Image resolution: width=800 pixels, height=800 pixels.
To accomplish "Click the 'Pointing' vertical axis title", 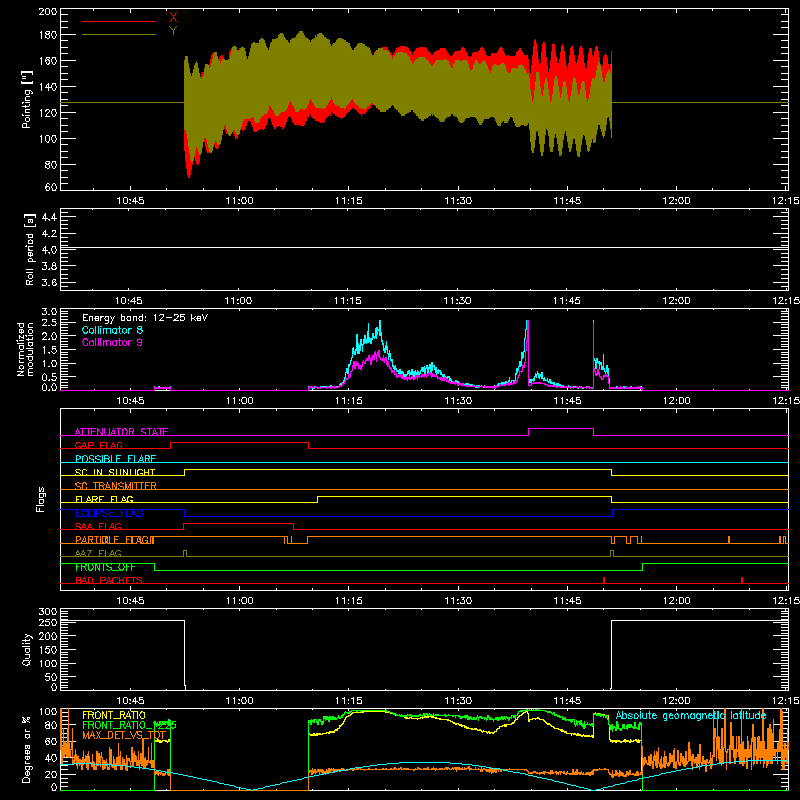I will click(27, 99).
